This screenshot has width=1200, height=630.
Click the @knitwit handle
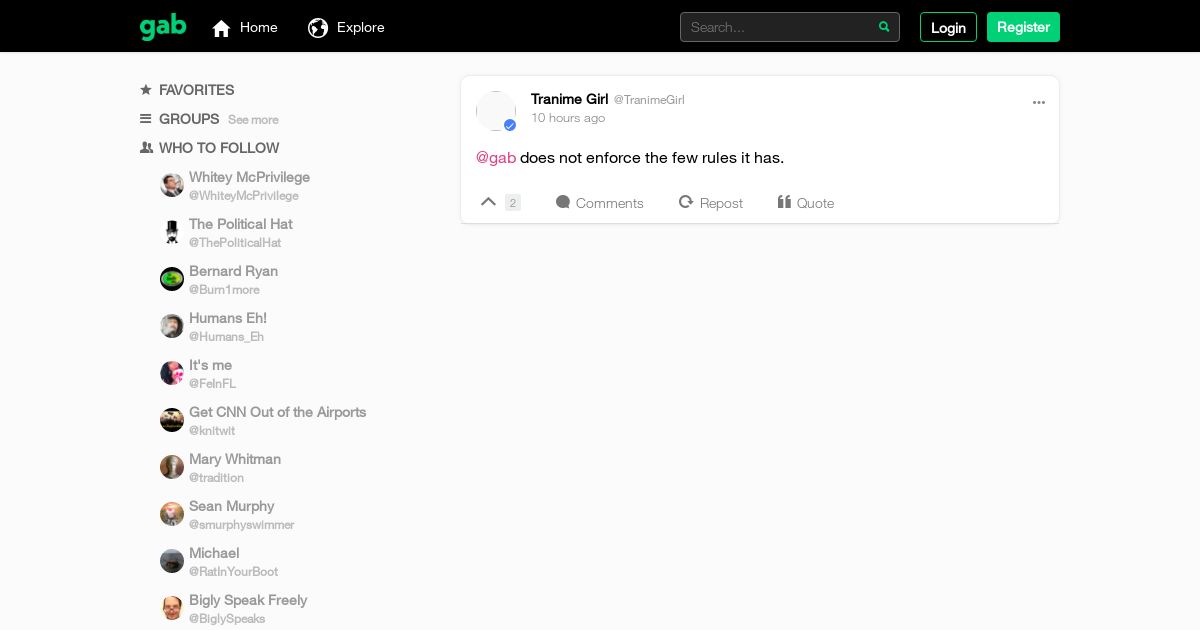point(212,431)
